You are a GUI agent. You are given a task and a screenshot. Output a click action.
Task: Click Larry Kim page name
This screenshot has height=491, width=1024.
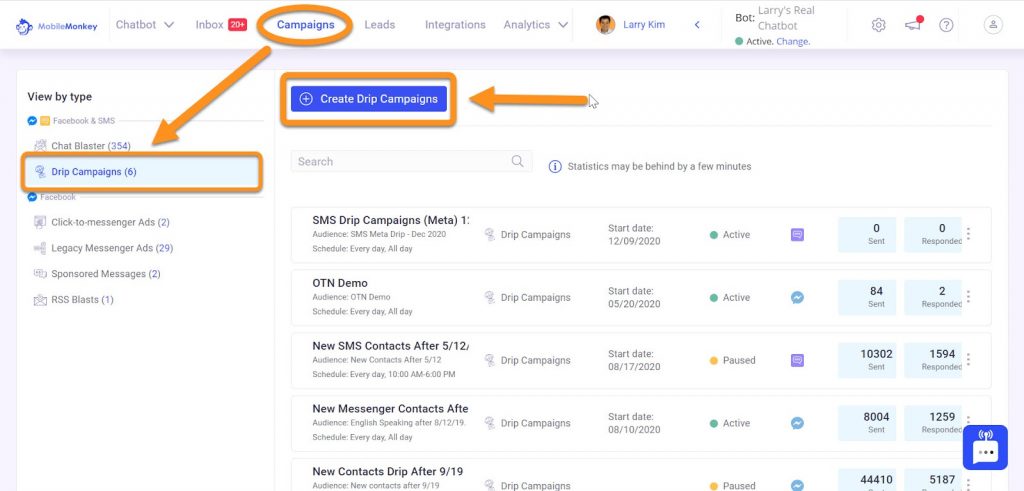644,25
